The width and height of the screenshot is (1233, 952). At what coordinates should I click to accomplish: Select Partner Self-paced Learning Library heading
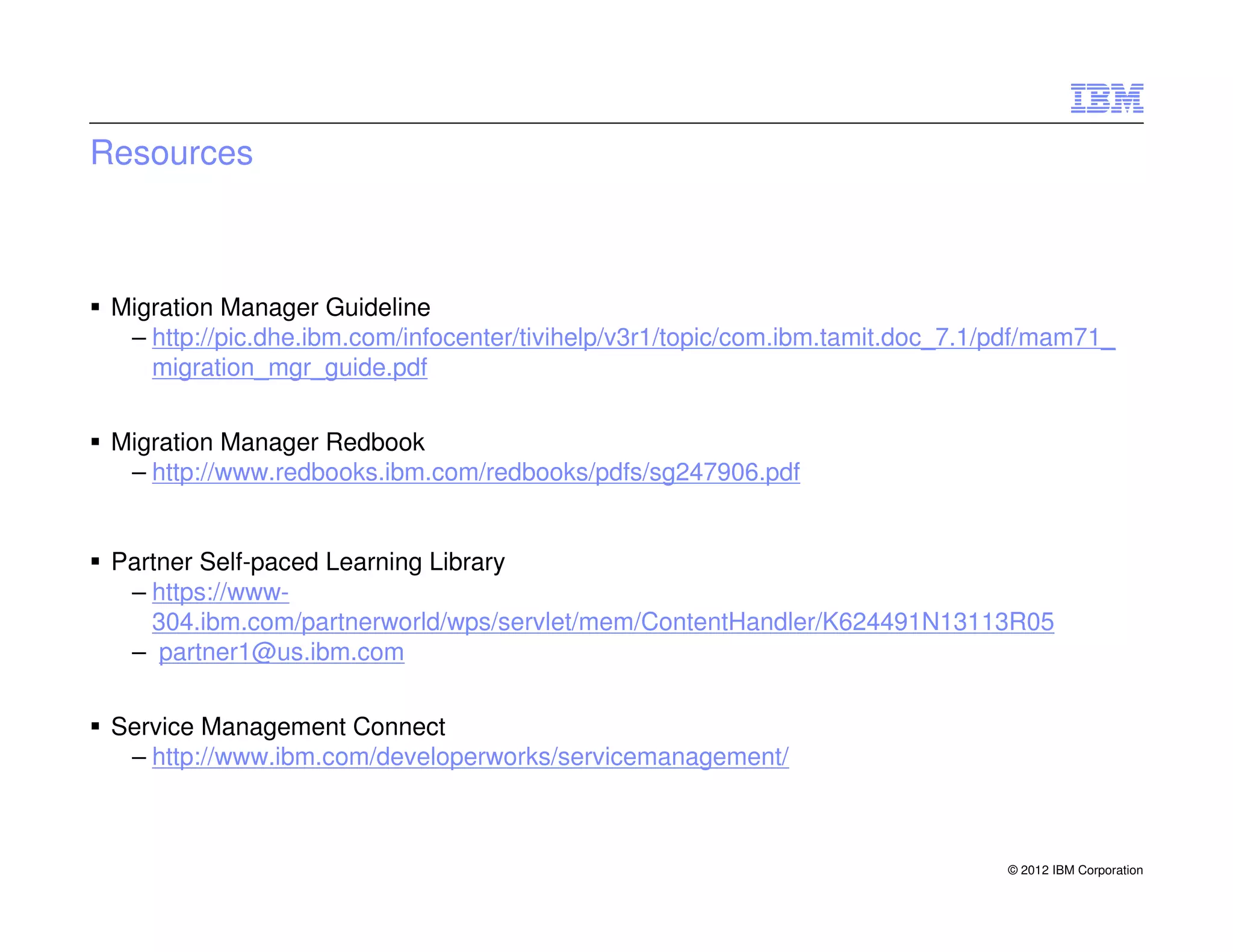(308, 562)
